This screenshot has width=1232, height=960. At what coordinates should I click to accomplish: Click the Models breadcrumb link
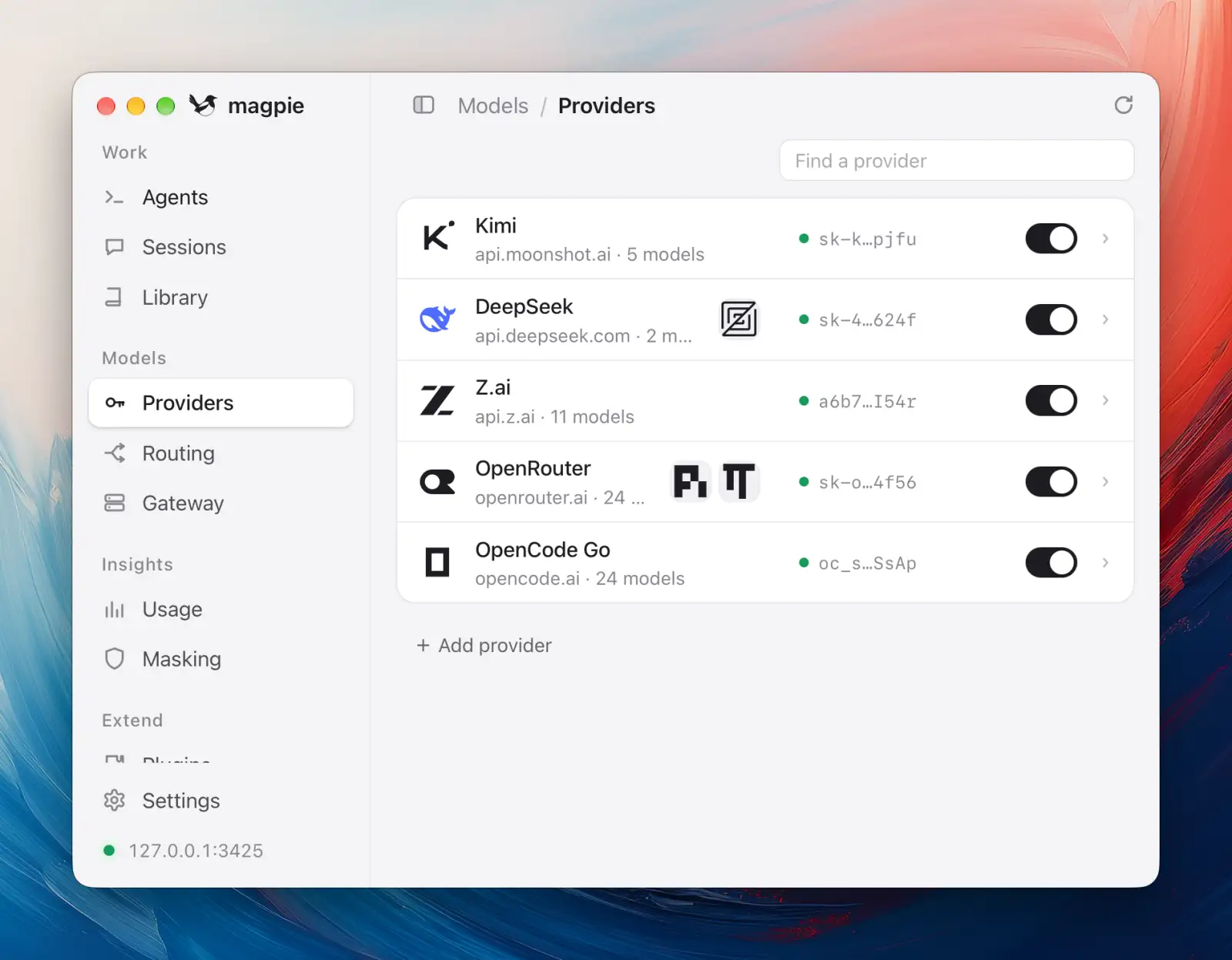(493, 105)
